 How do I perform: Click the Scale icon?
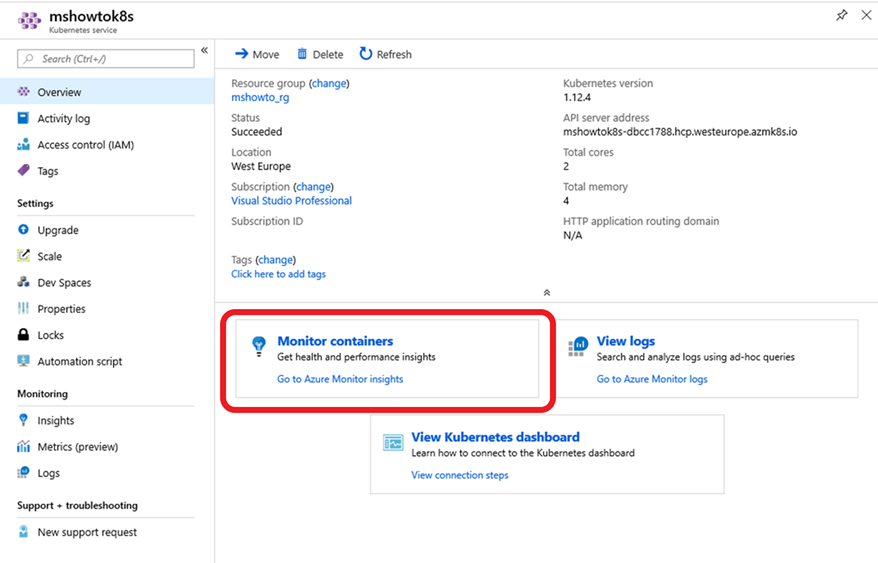[24, 255]
